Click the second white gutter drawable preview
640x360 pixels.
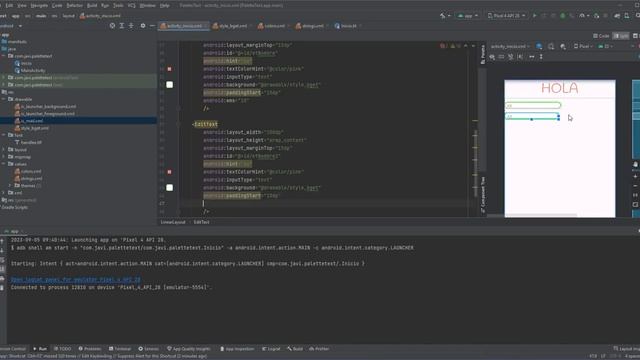click(x=169, y=188)
